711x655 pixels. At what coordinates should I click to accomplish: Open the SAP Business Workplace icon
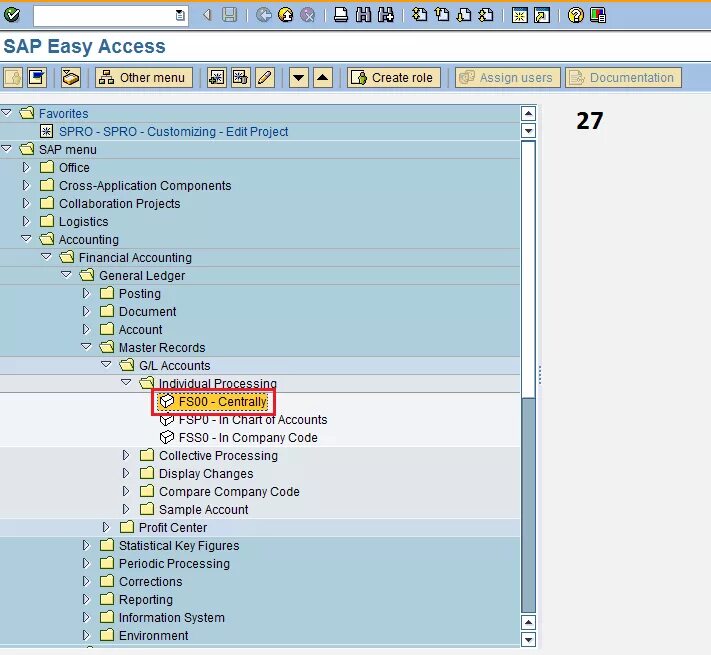coord(71,78)
